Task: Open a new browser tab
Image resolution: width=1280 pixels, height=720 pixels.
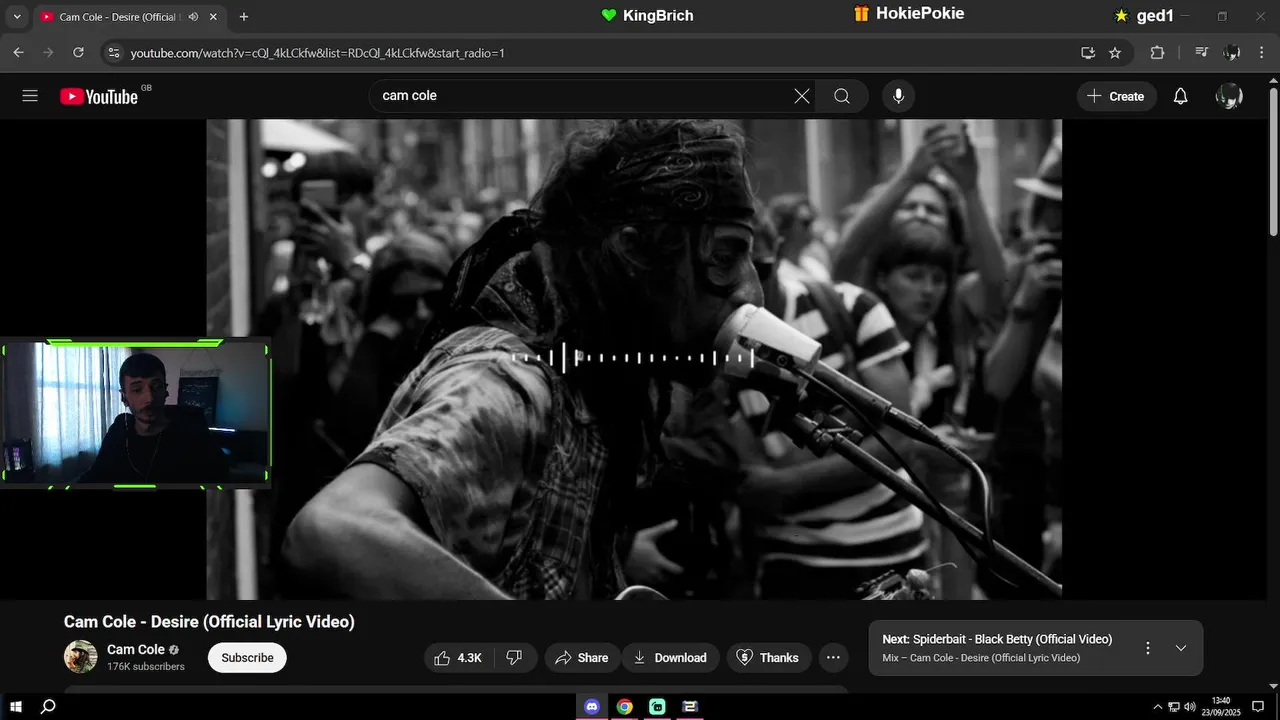Action: (x=244, y=17)
